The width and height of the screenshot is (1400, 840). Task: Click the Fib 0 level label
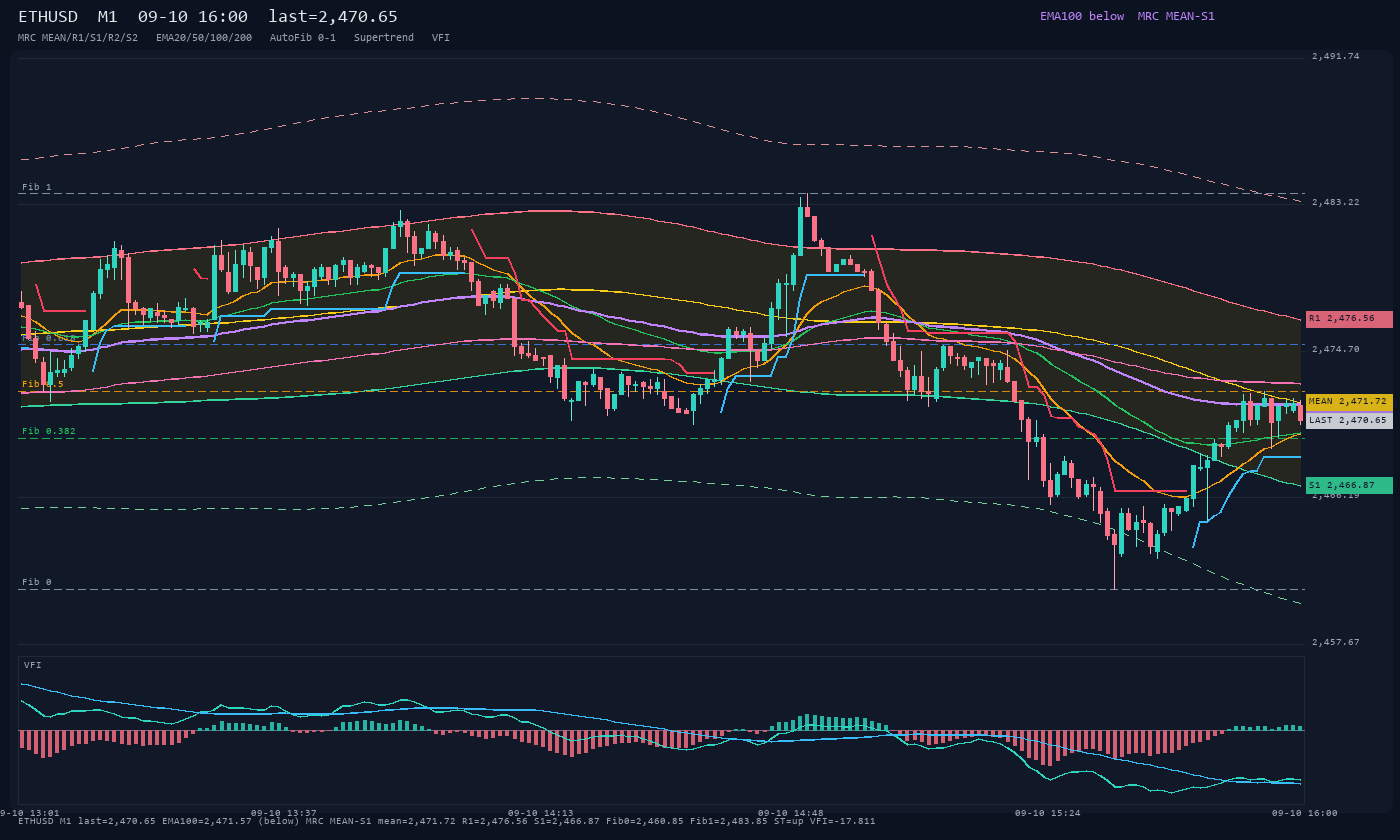coord(37,582)
